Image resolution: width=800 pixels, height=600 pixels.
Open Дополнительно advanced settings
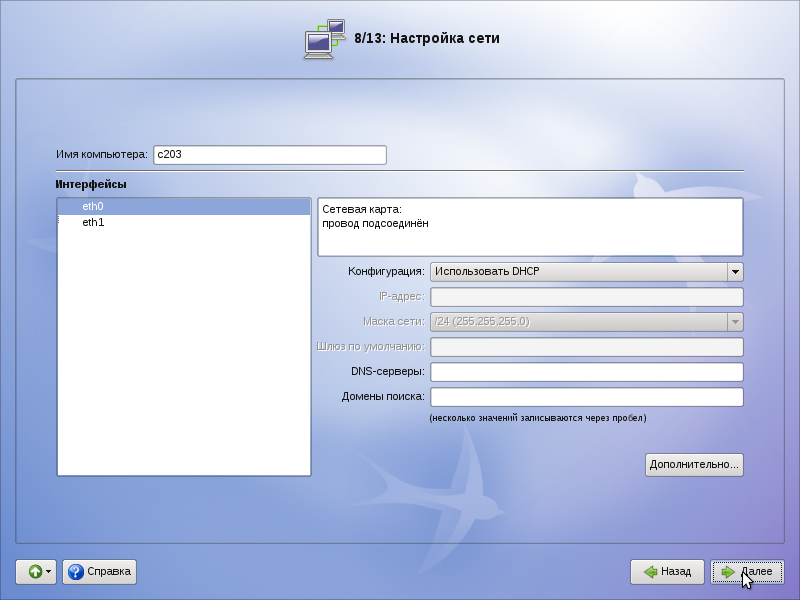click(694, 464)
